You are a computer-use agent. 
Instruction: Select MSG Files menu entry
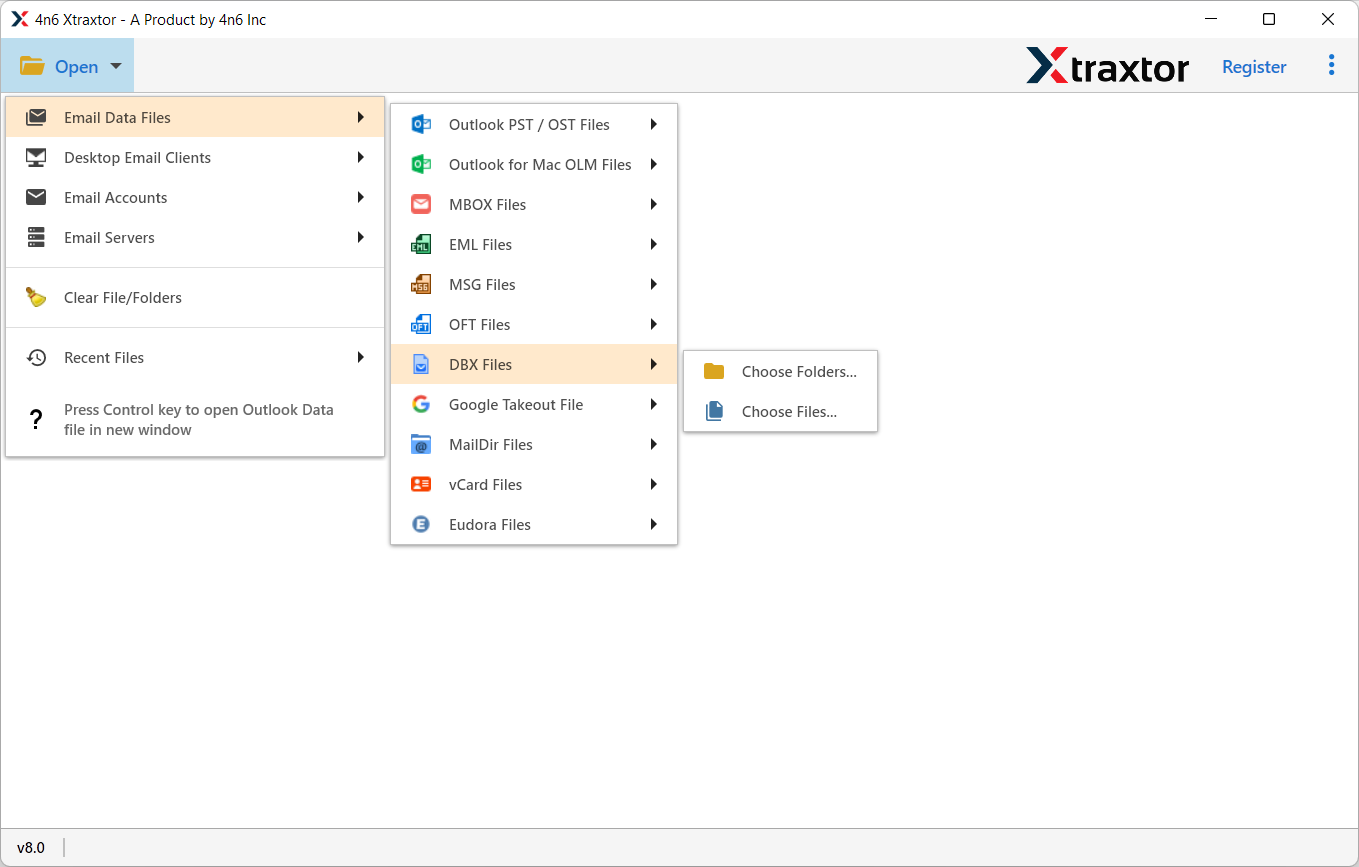point(534,284)
